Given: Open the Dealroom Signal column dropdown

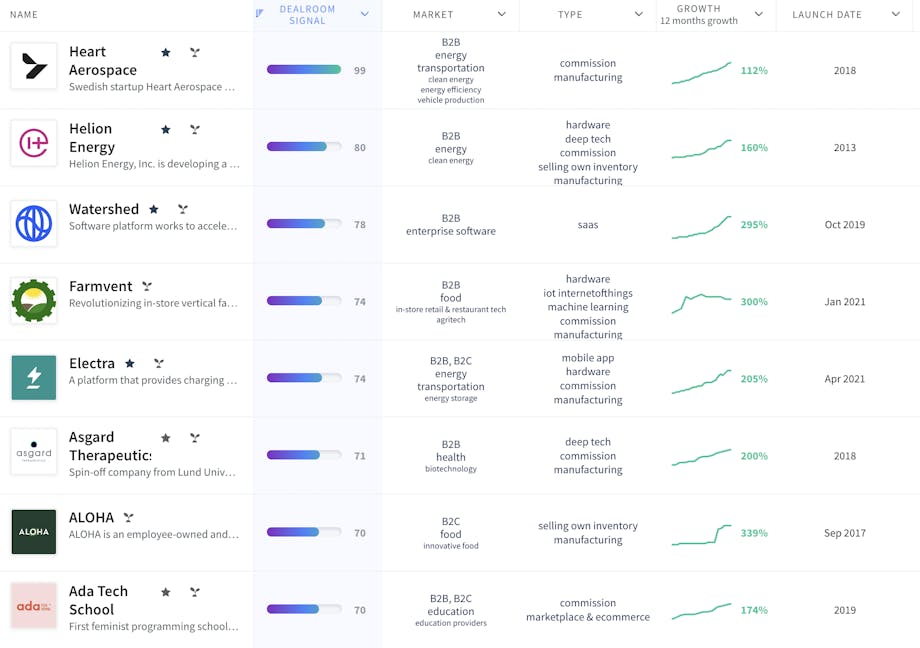Looking at the screenshot, I should [x=365, y=14].
